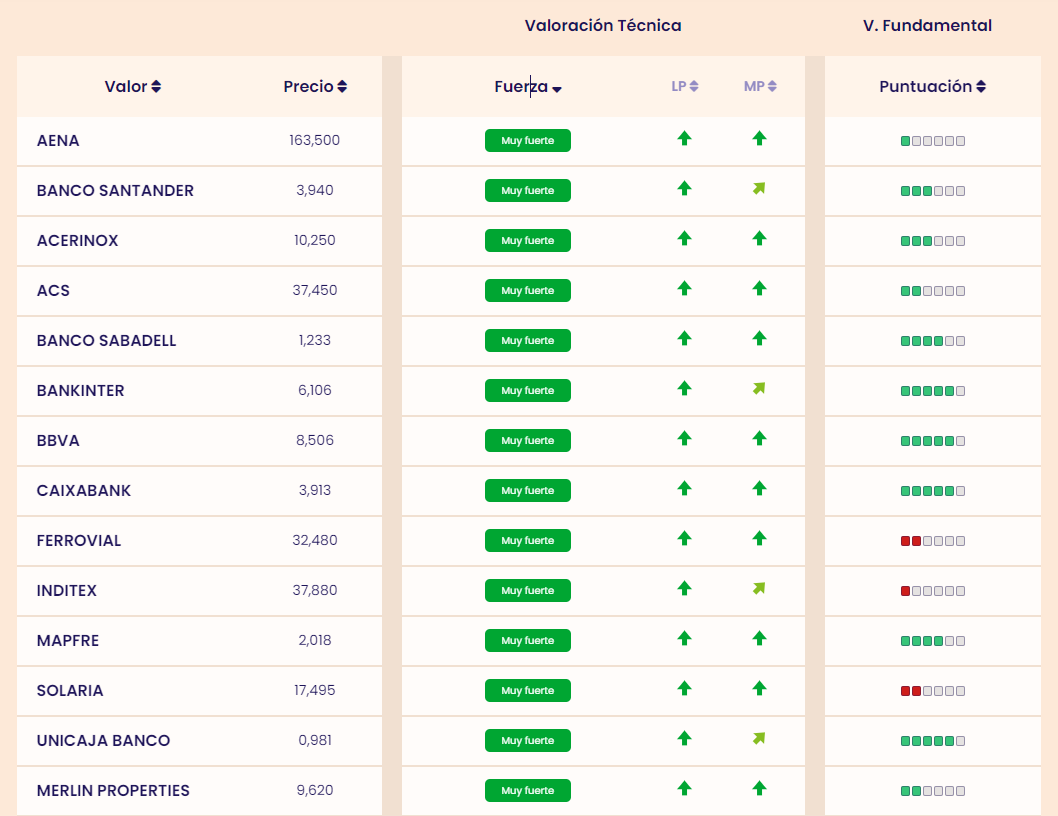This screenshot has width=1058, height=816.
Task: Open AENA stock details
Action: 58,140
